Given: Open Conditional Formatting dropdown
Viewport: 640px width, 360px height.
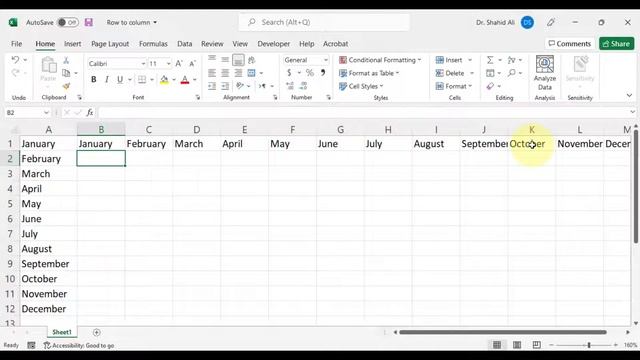Looking at the screenshot, I should pos(380,60).
